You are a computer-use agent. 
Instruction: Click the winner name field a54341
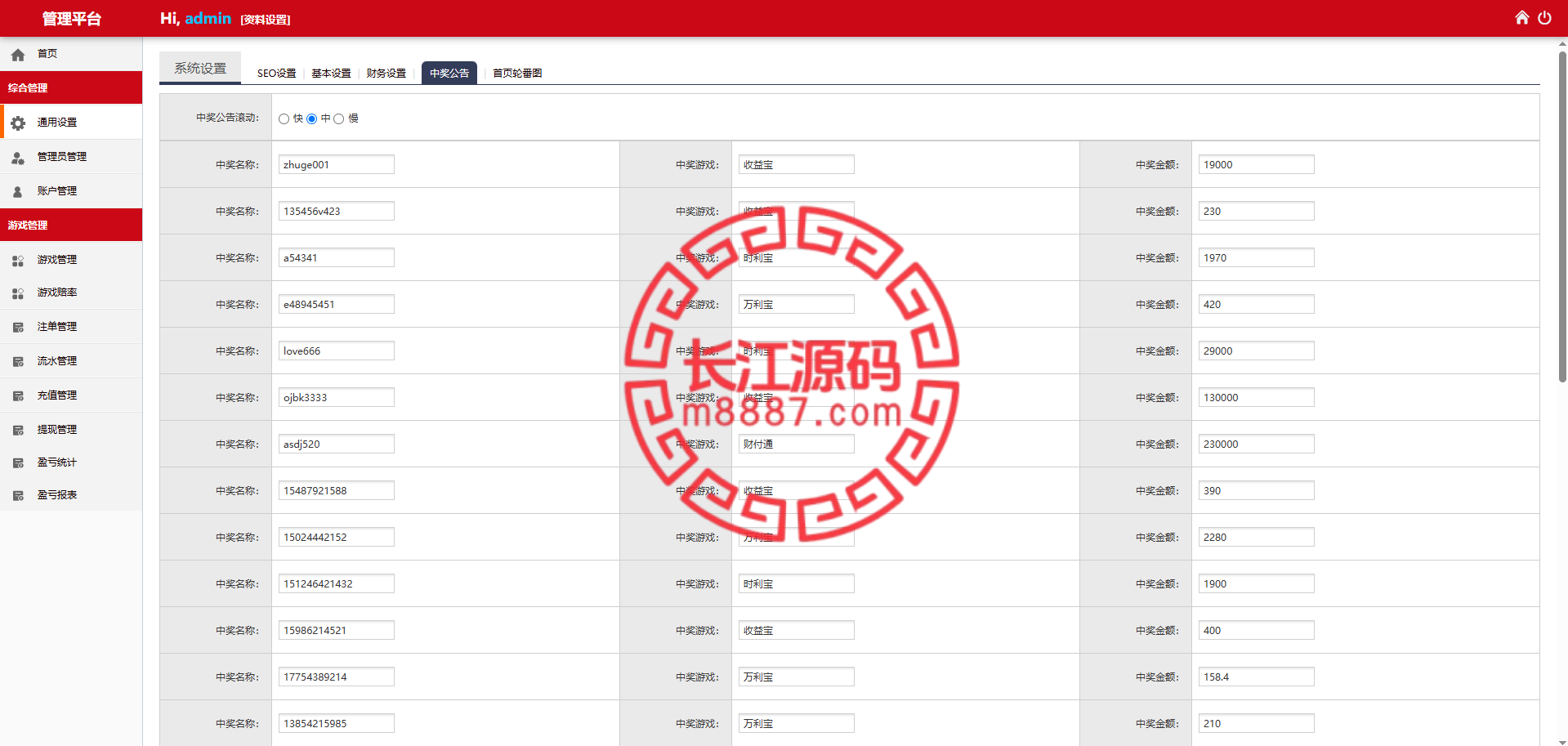click(337, 257)
